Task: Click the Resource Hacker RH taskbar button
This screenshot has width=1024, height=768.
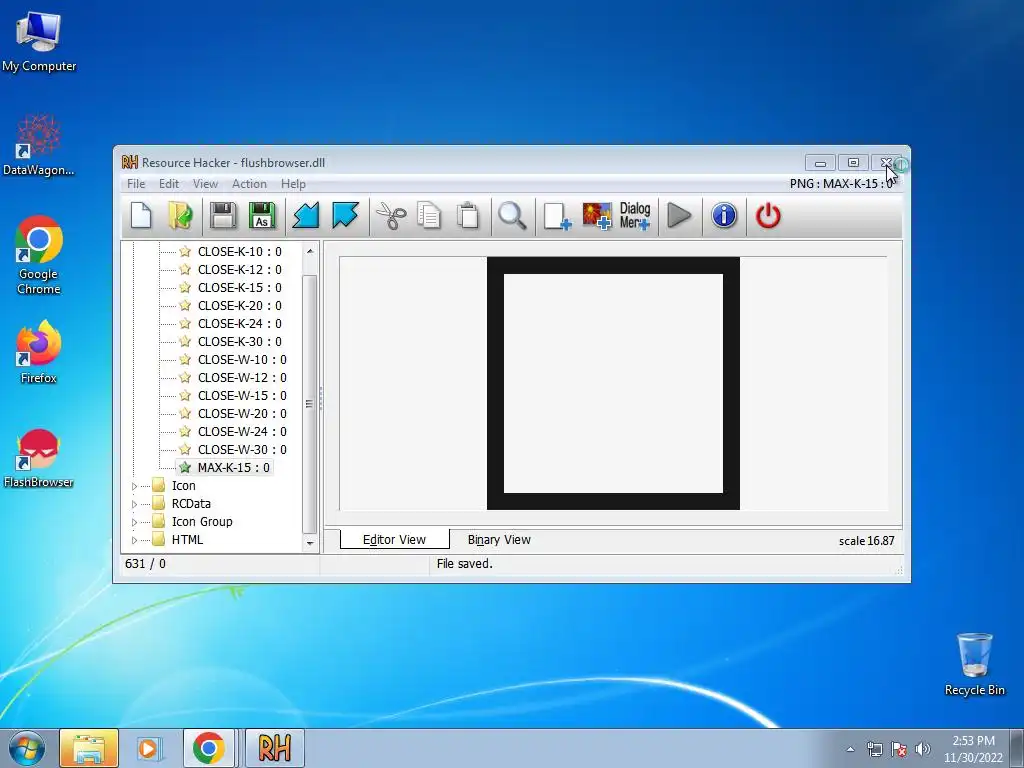Action: coord(274,748)
